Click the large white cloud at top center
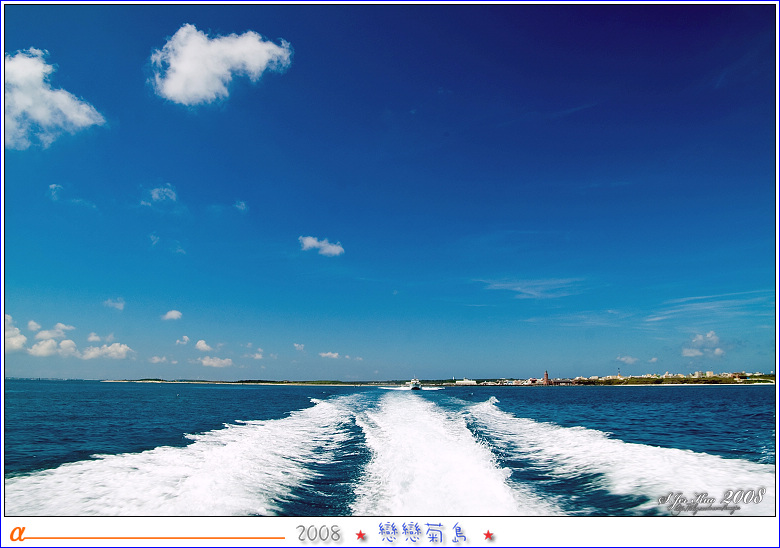The image size is (780, 548). coord(218,63)
